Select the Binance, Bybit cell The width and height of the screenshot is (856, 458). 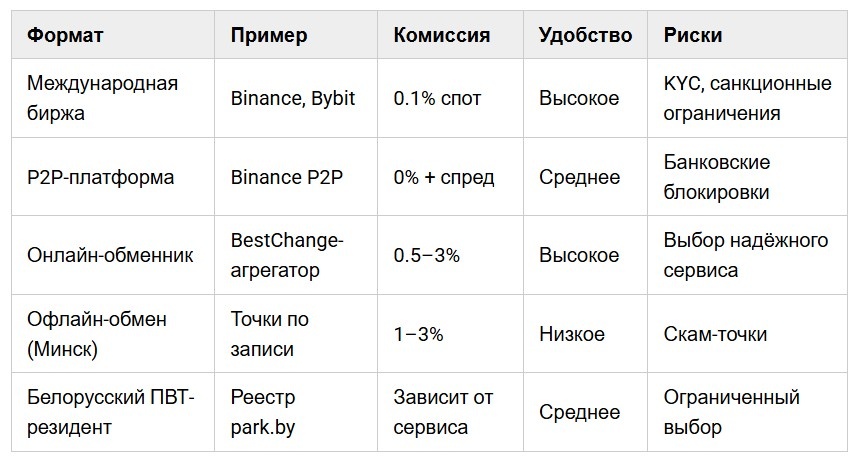click(295, 98)
